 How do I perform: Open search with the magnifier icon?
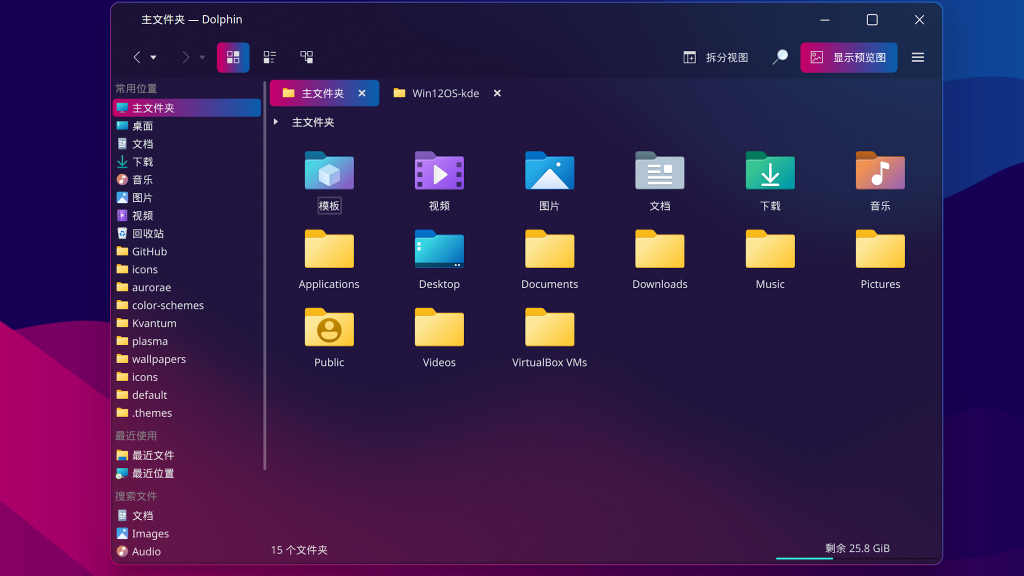coord(780,57)
